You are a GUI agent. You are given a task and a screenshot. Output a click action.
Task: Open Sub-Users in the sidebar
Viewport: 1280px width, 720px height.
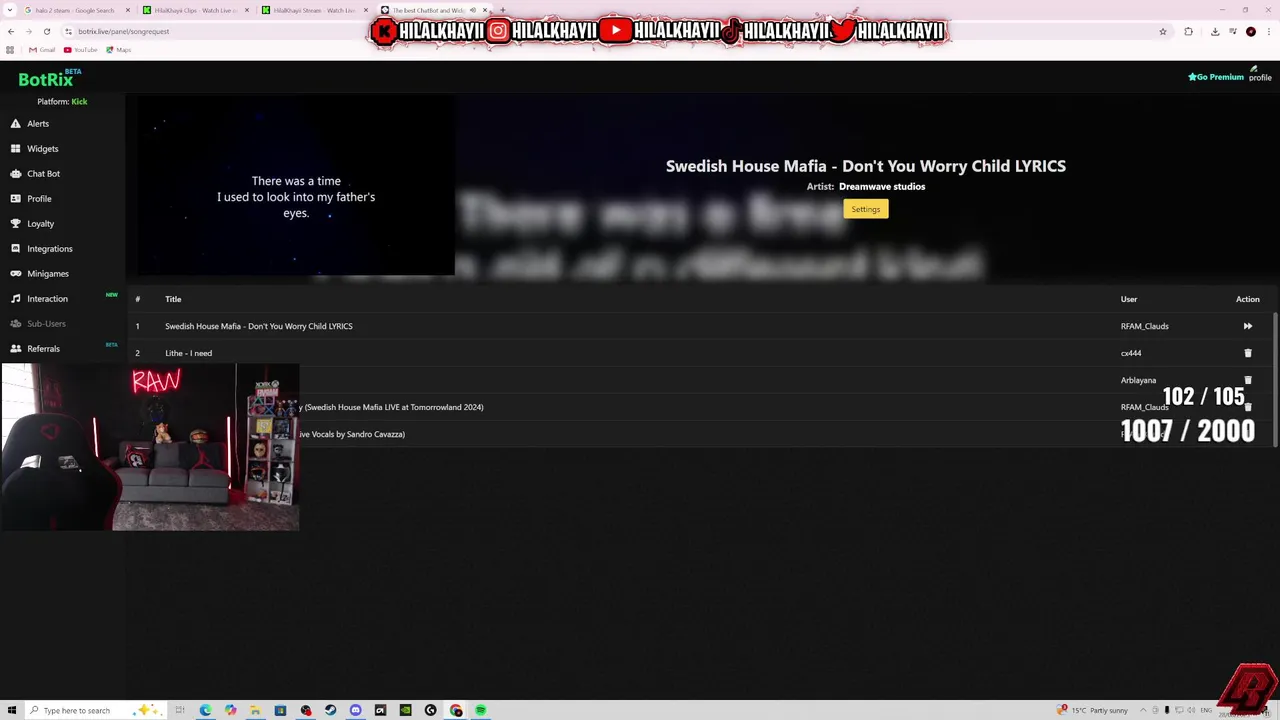[x=46, y=324]
